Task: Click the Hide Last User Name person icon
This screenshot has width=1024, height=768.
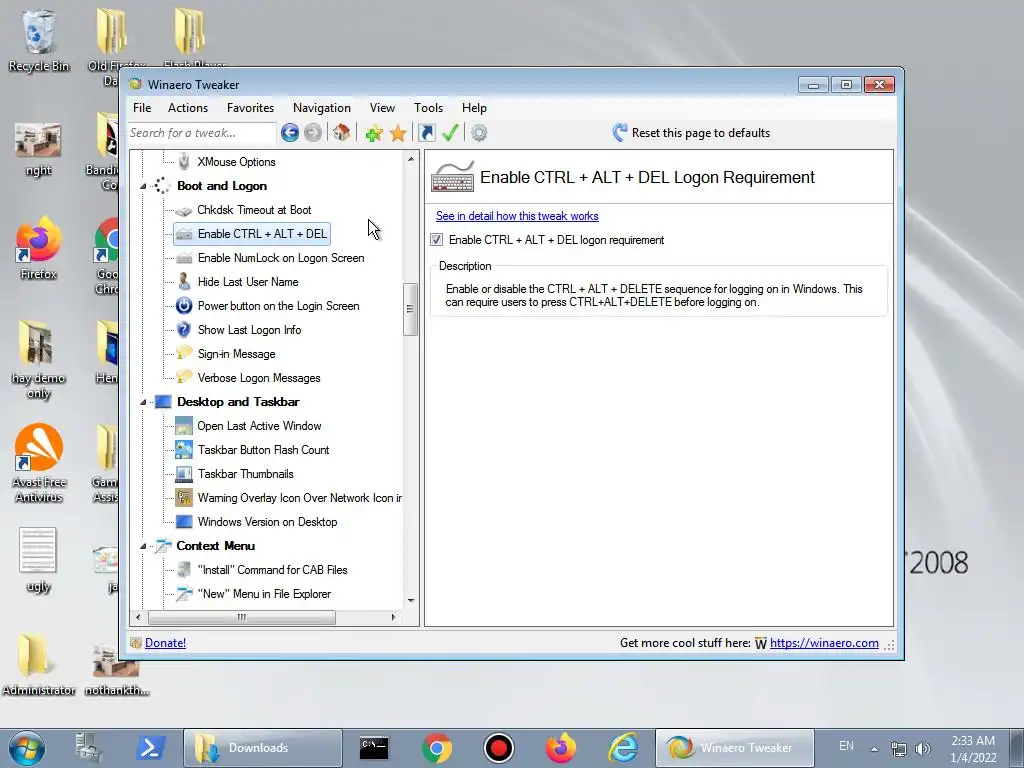Action: (x=184, y=281)
